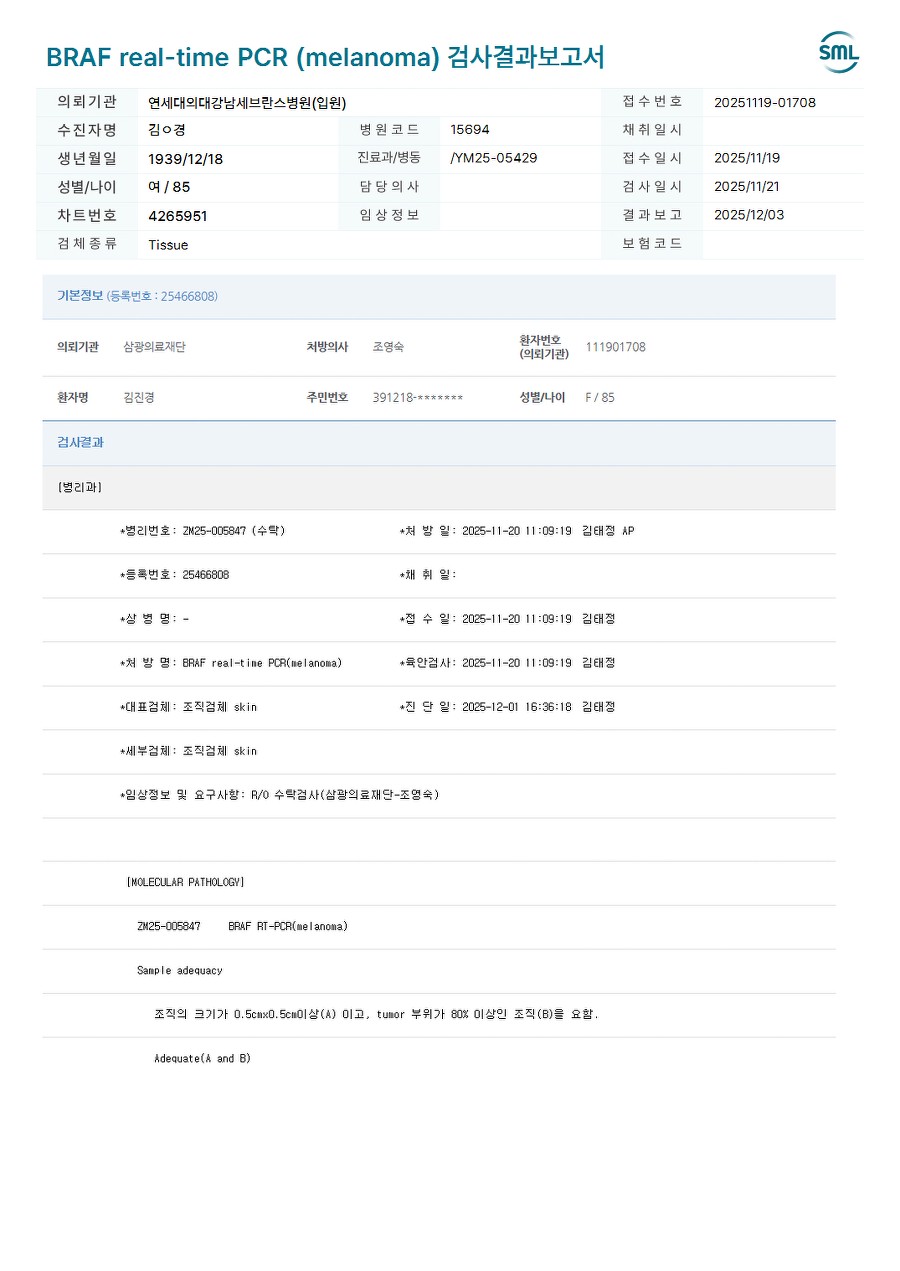This screenshot has height=1271, width=900.
Task: Select the '*접 수 일' timestamp line
Action: tap(507, 619)
